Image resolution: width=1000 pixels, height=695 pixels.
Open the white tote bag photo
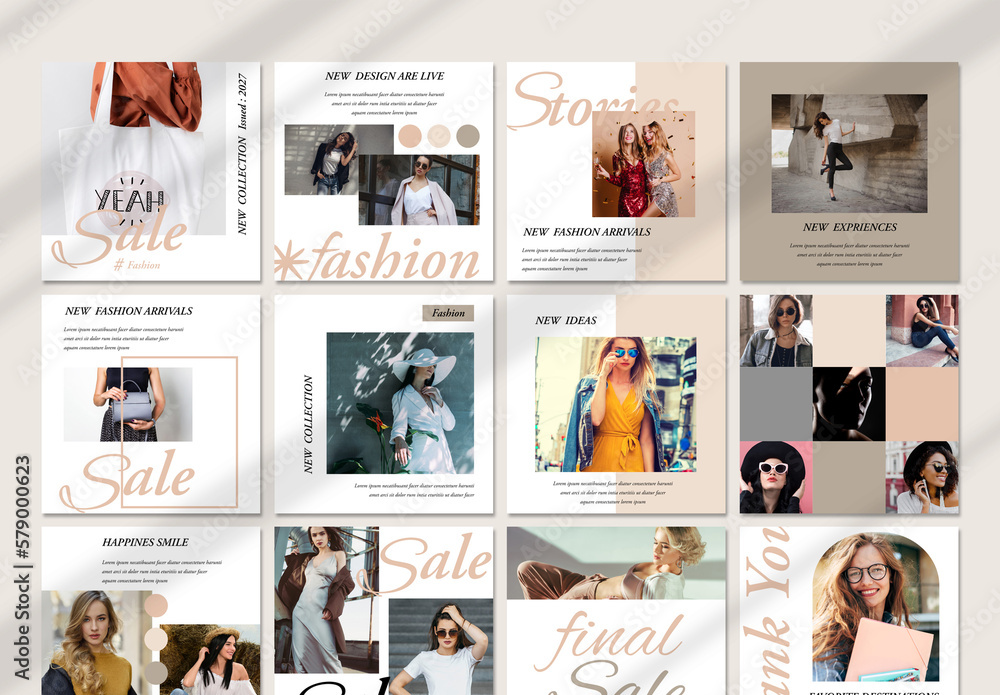click(134, 148)
